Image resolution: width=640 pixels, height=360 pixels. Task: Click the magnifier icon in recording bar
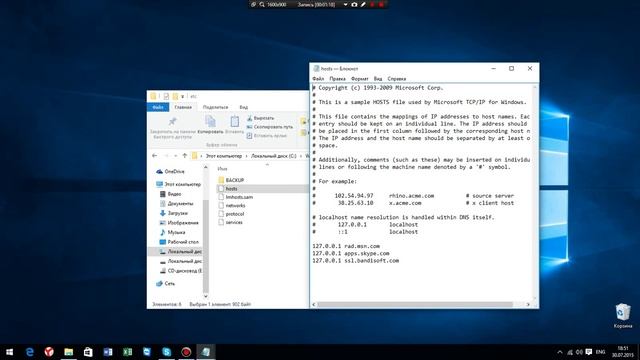tap(262, 4)
